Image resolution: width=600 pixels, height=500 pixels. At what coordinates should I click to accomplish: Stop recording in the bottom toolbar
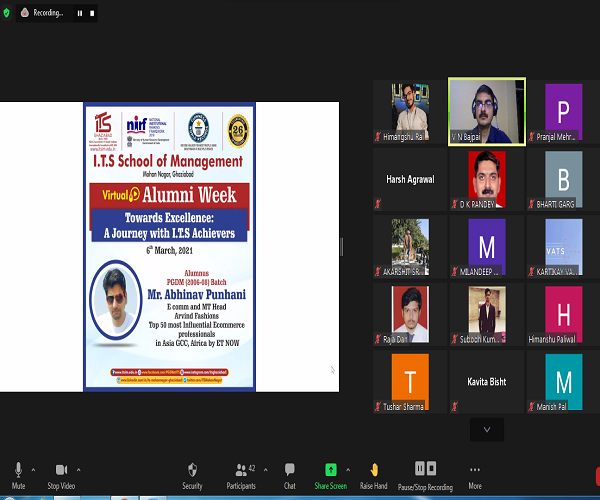(x=431, y=468)
